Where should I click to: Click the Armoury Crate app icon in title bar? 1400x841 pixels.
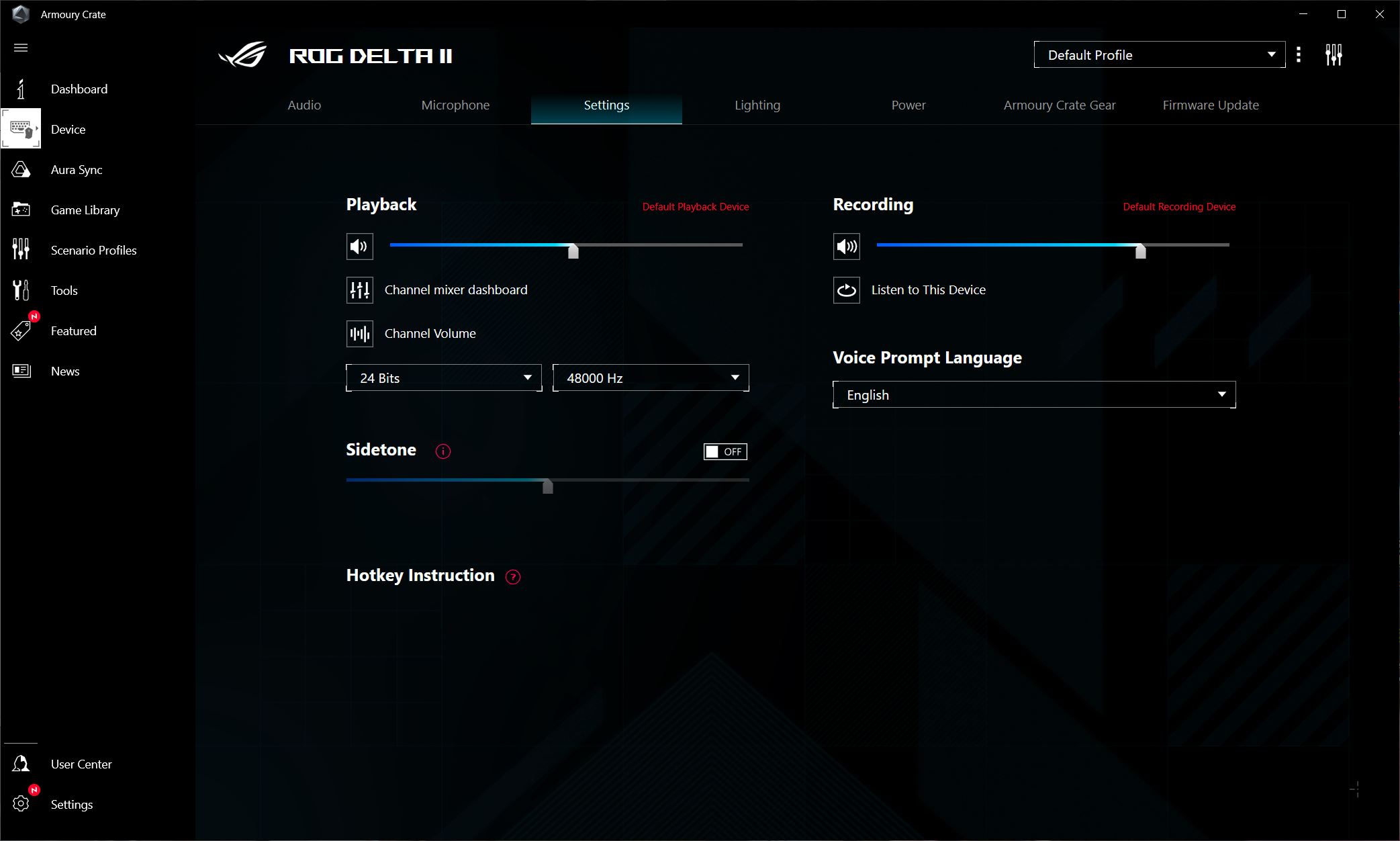[x=21, y=14]
